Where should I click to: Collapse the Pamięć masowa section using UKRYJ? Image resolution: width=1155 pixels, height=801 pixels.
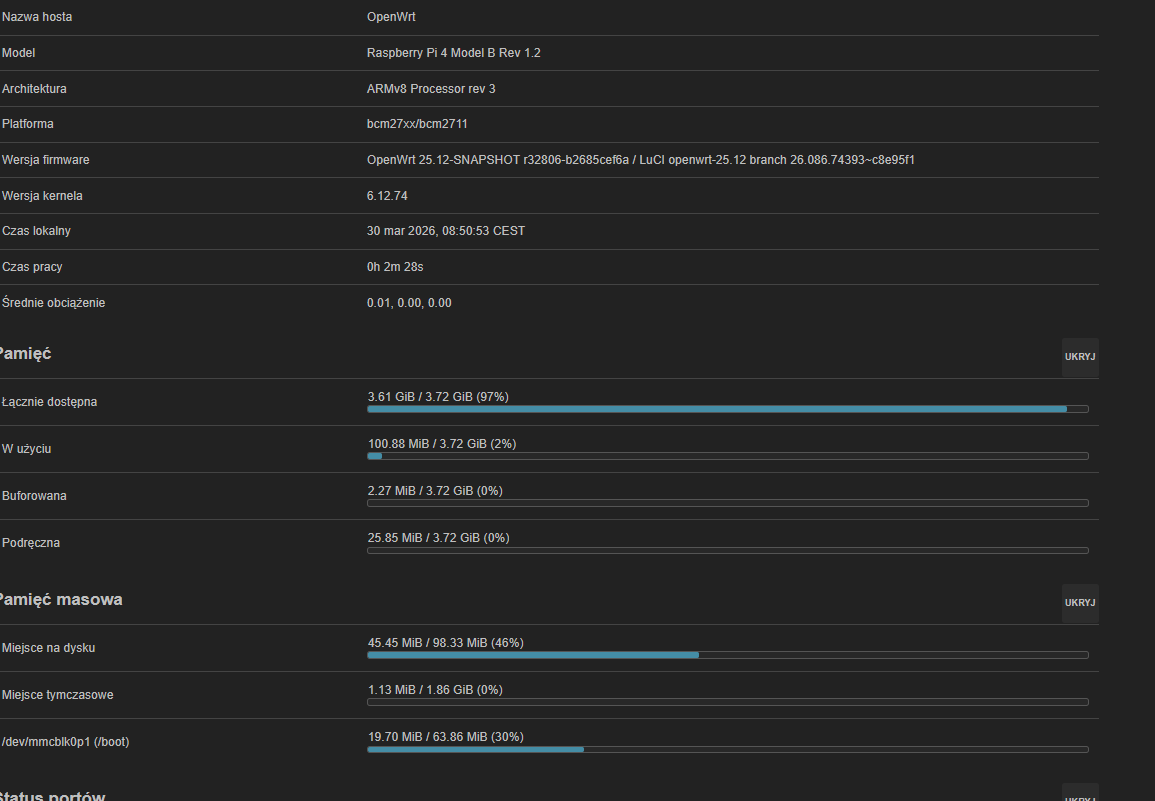[x=1080, y=603]
